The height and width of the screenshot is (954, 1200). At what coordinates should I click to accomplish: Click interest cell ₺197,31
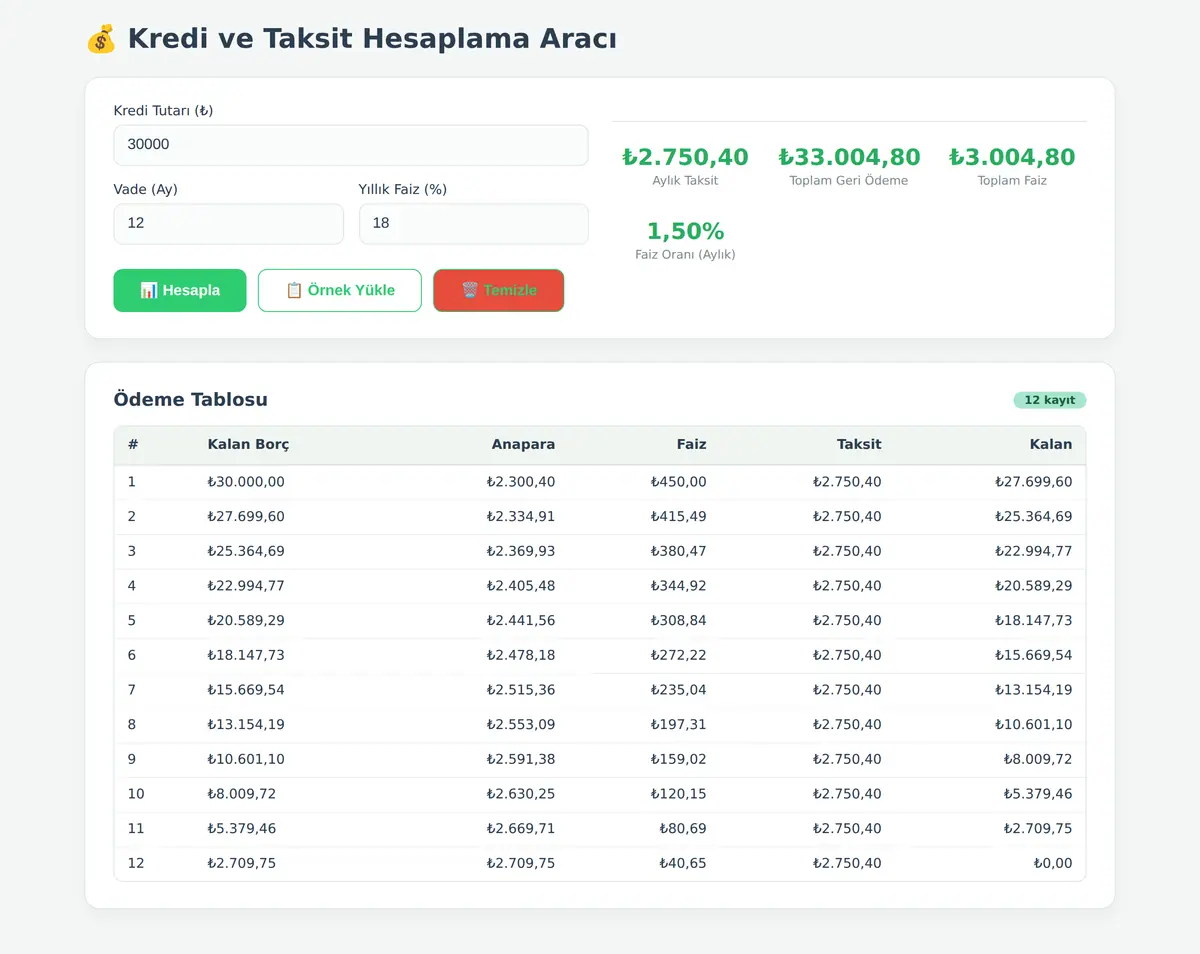(x=679, y=724)
